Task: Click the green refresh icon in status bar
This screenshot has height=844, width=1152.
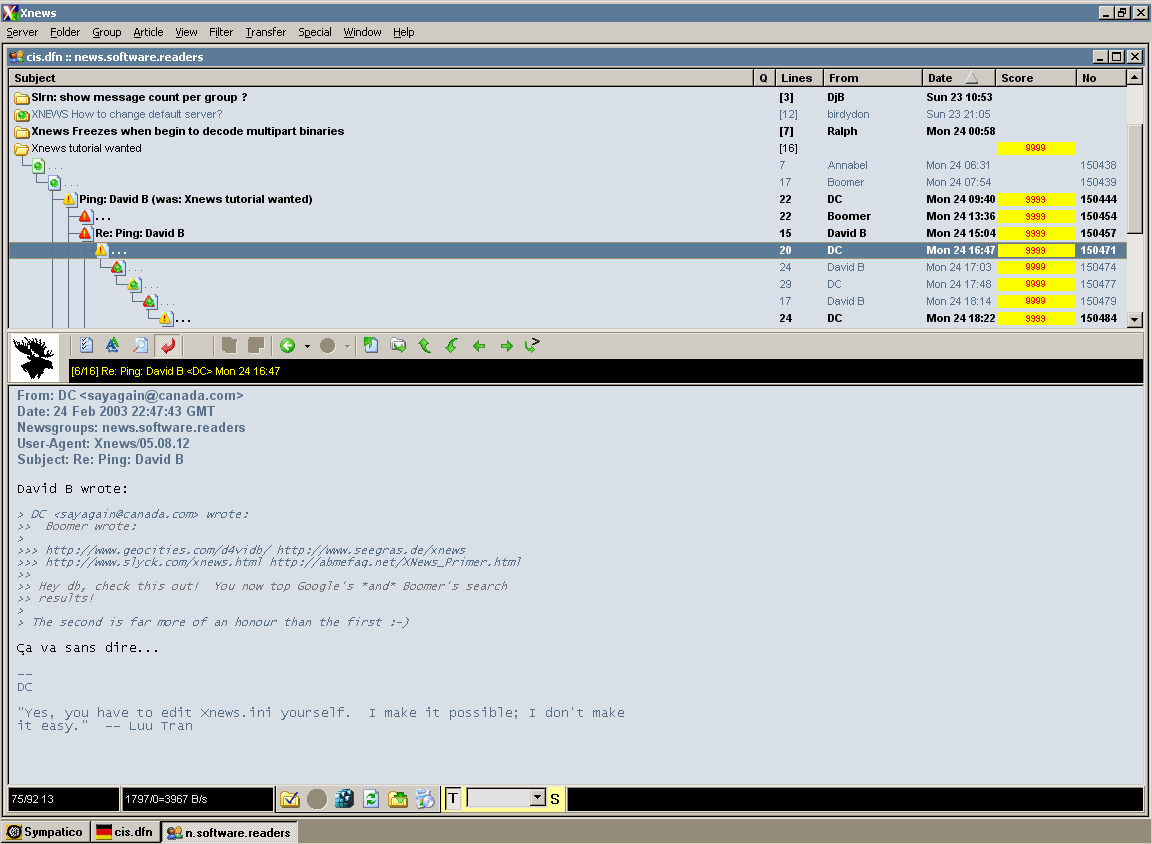Action: pos(371,799)
